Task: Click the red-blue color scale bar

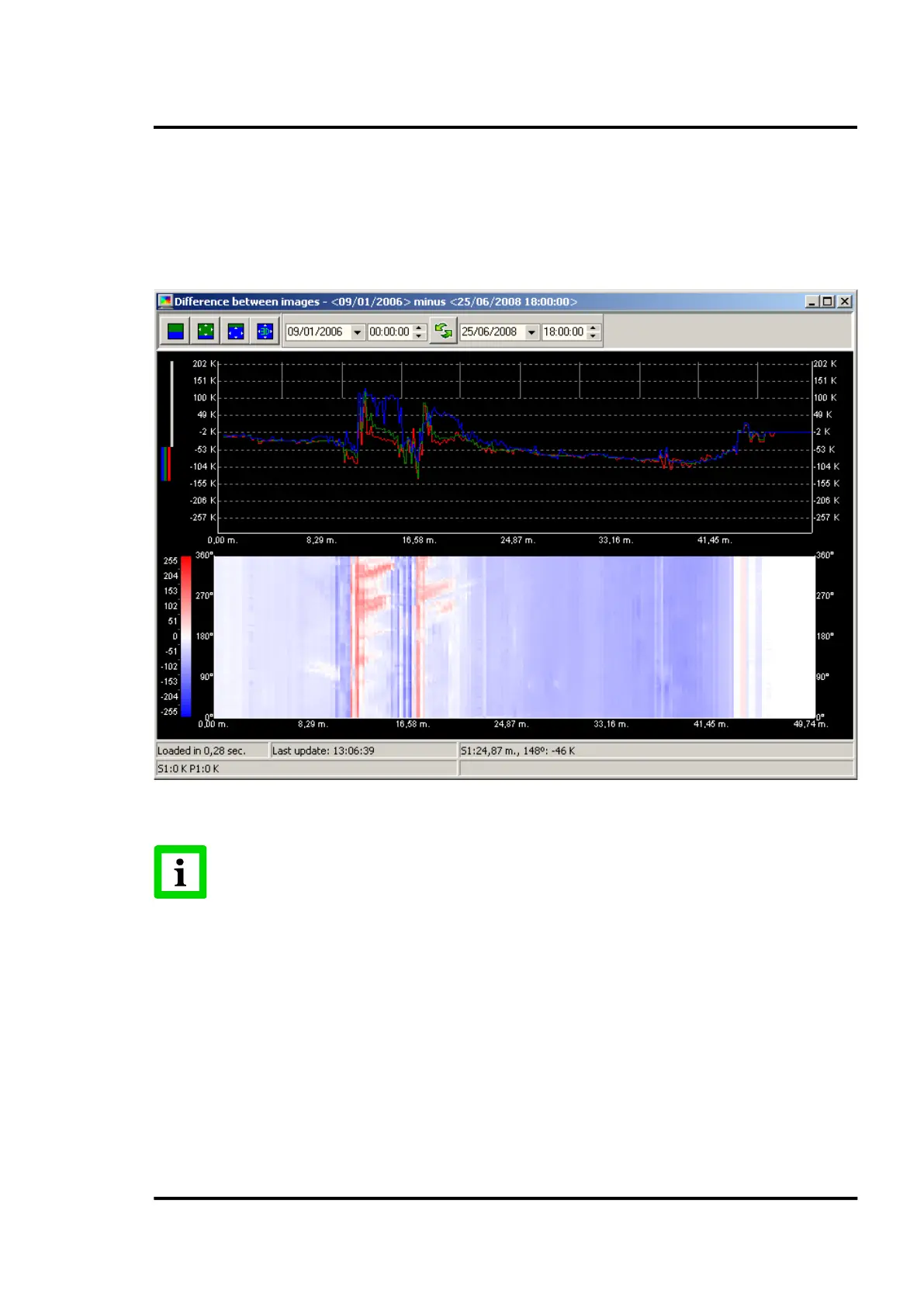Action: pyautogui.click(x=186, y=636)
